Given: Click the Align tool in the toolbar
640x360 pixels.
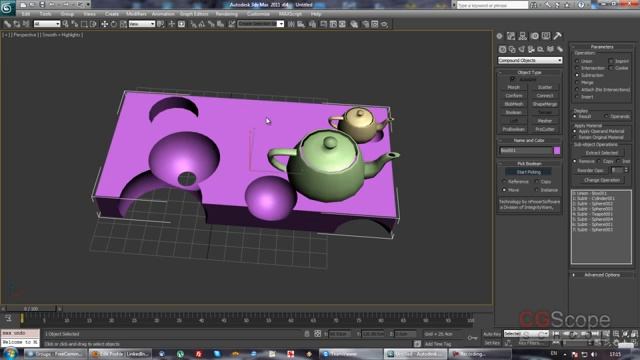Looking at the screenshot, I should pyautogui.click(x=301, y=24).
